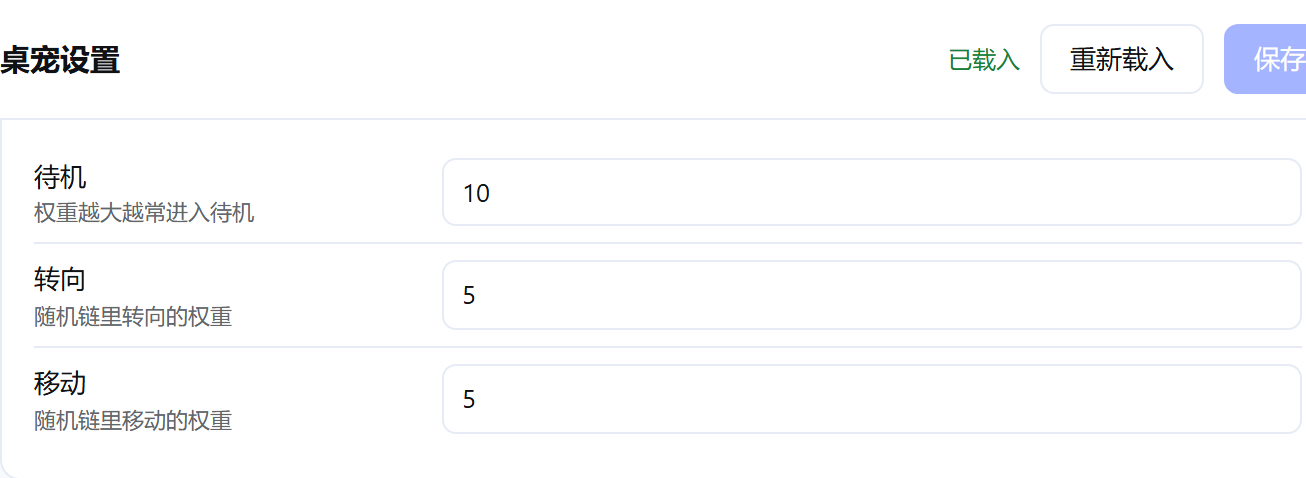Focus the 移动 weight input field
Screen dimensions: 1306x478
[872, 399]
